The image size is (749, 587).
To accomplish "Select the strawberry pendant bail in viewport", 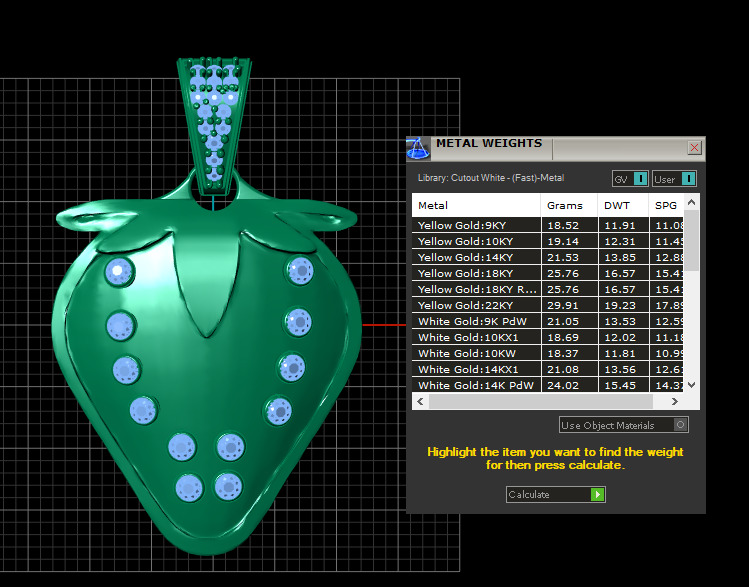I will (x=214, y=125).
